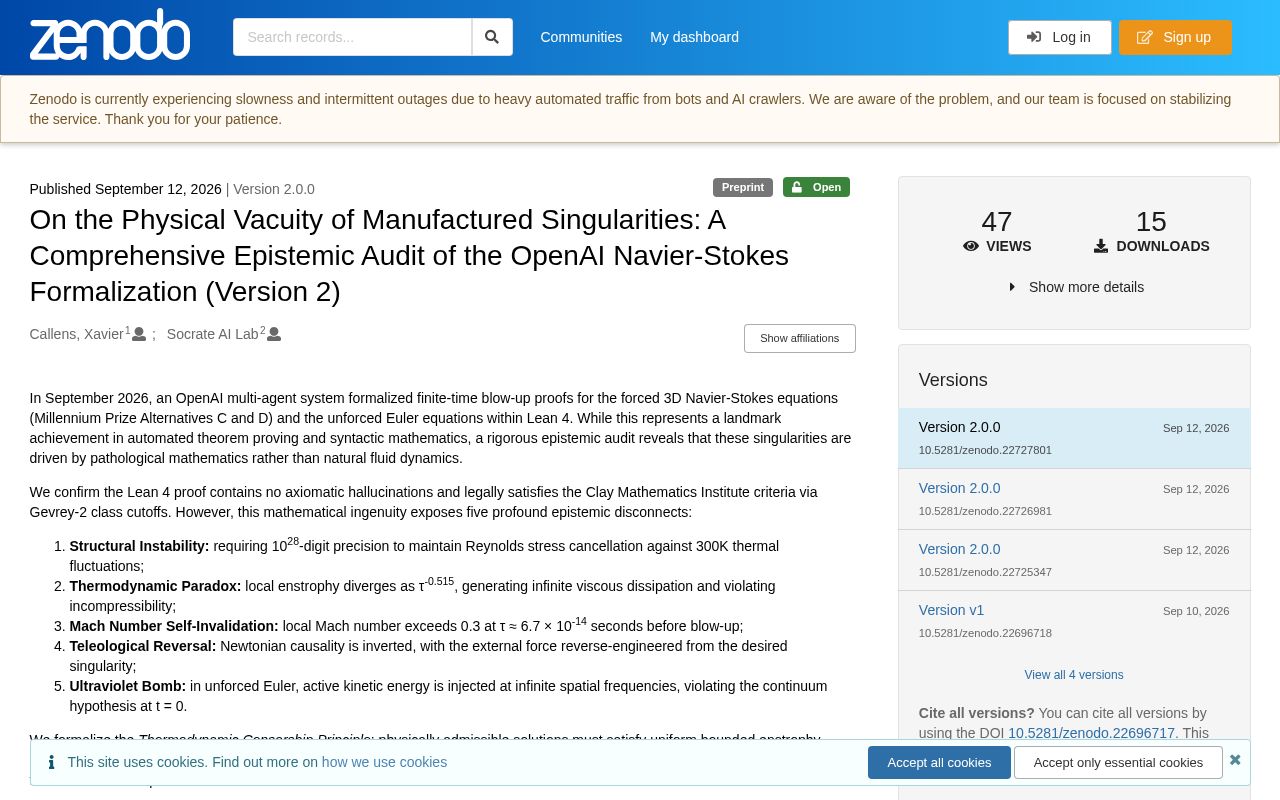The height and width of the screenshot is (800, 1280).
Task: Expand Show more details
Action: point(1076,287)
